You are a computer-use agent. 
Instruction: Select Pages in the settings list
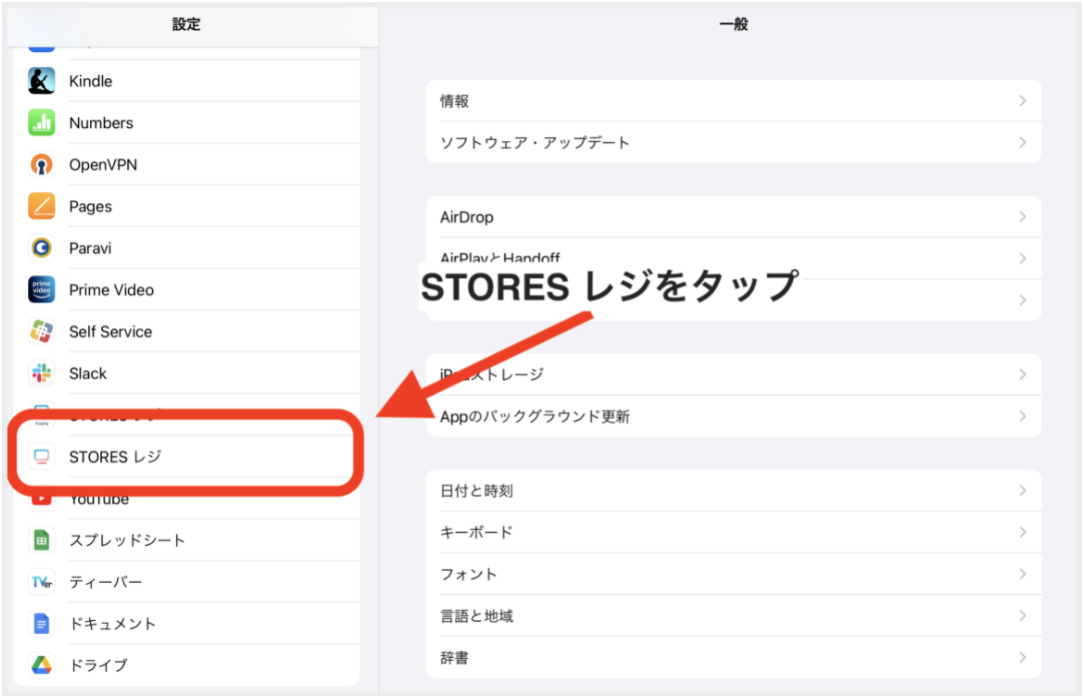187,206
